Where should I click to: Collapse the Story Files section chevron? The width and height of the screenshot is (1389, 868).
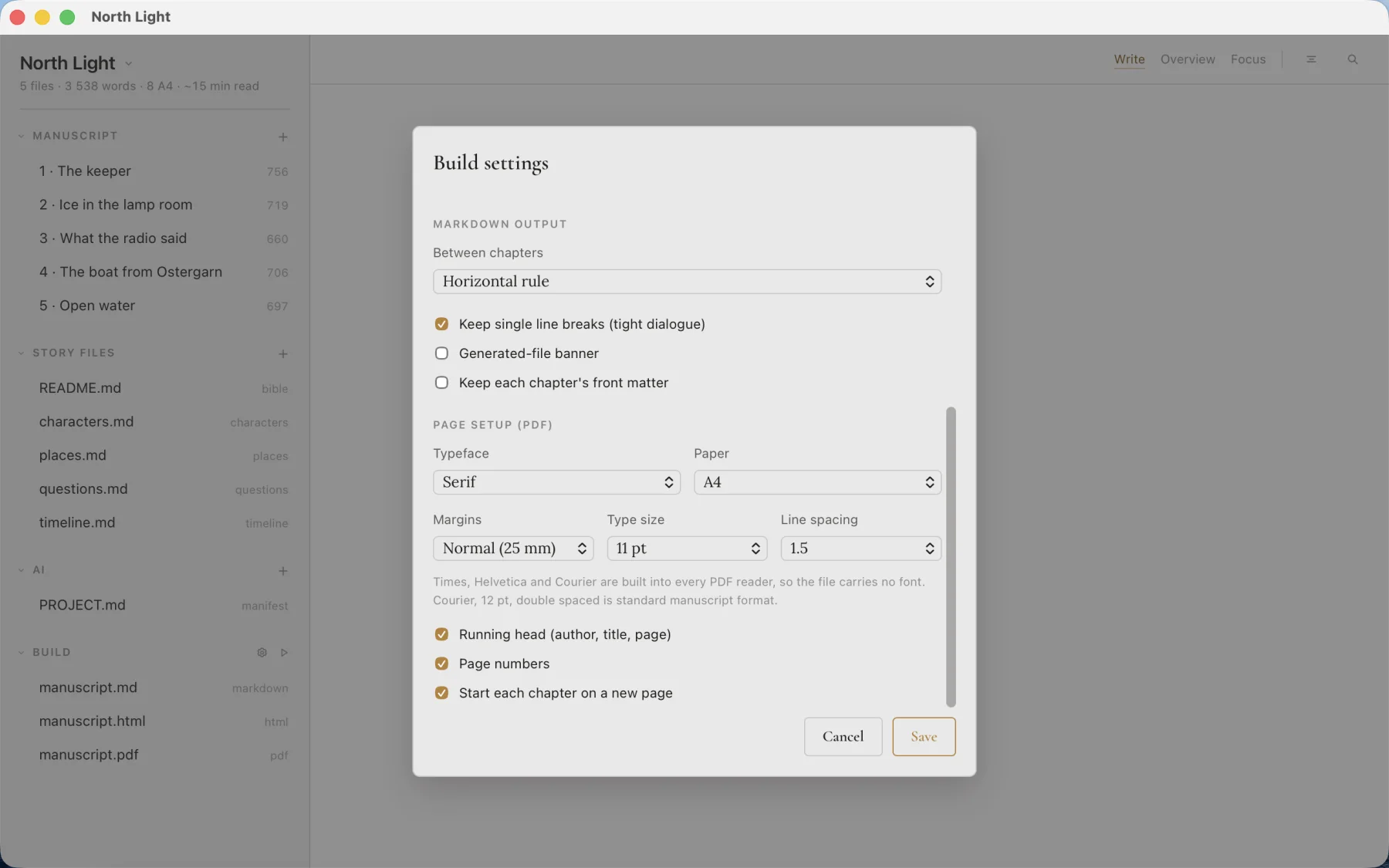pos(22,353)
